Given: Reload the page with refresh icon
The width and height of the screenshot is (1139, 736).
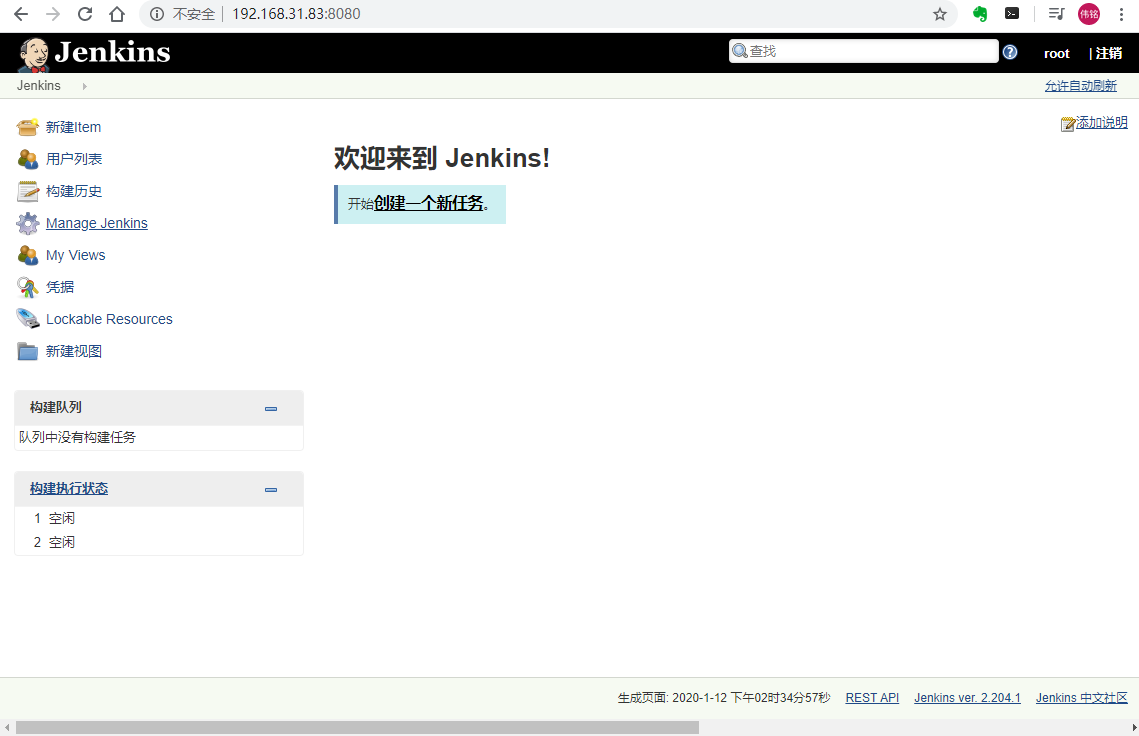Looking at the screenshot, I should [x=85, y=14].
